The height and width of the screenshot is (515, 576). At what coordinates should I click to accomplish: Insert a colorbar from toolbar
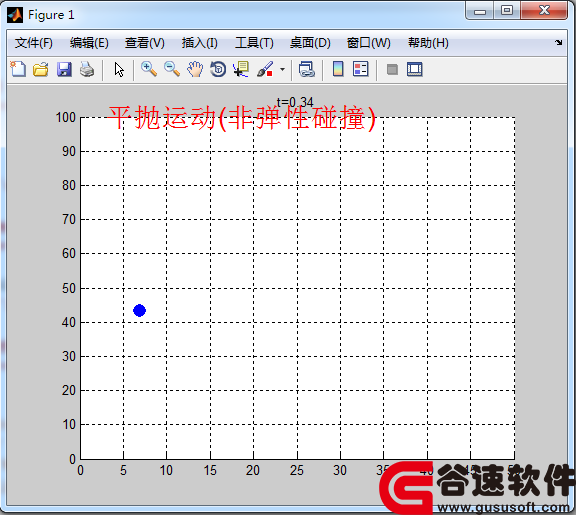pyautogui.click(x=338, y=69)
